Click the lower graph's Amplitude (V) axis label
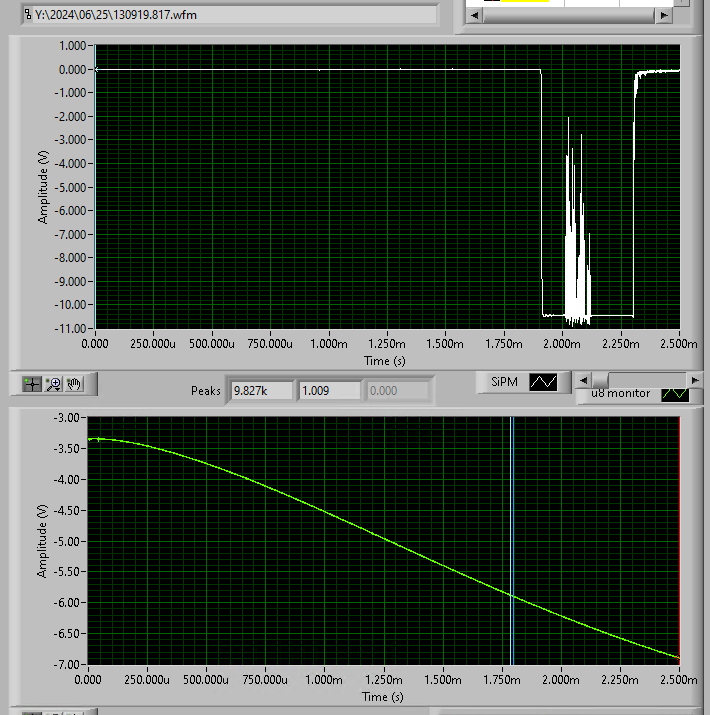The image size is (710, 715). click(42, 541)
